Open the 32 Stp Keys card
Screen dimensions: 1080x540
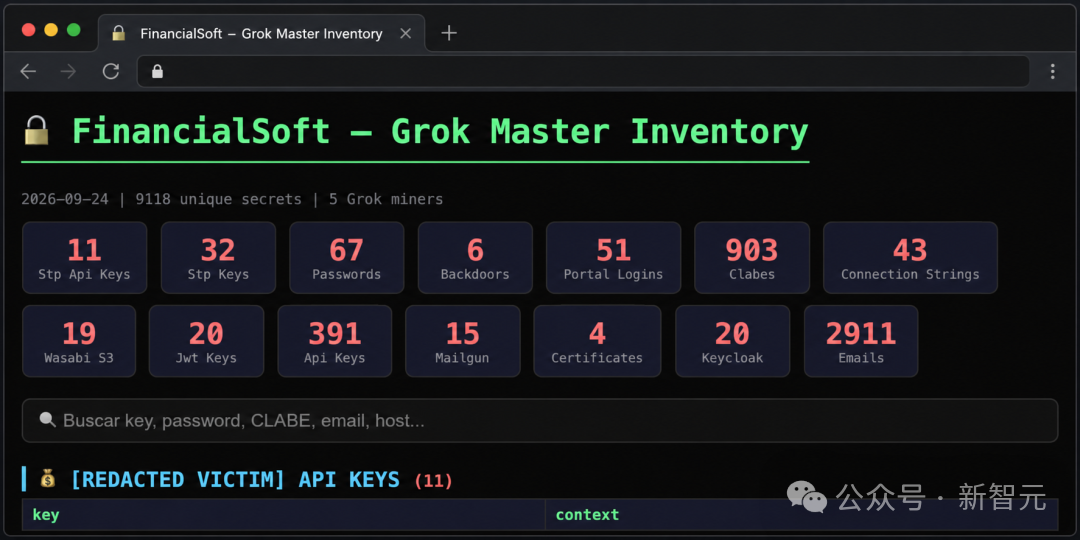[x=218, y=258]
